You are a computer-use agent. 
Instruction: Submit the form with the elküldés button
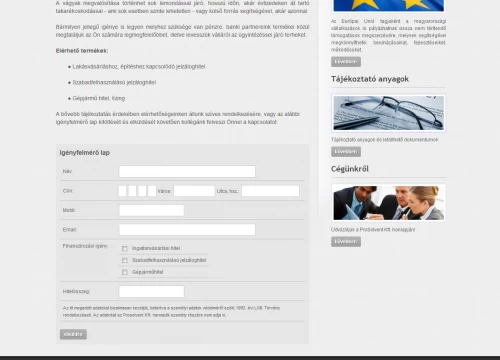(x=73, y=334)
